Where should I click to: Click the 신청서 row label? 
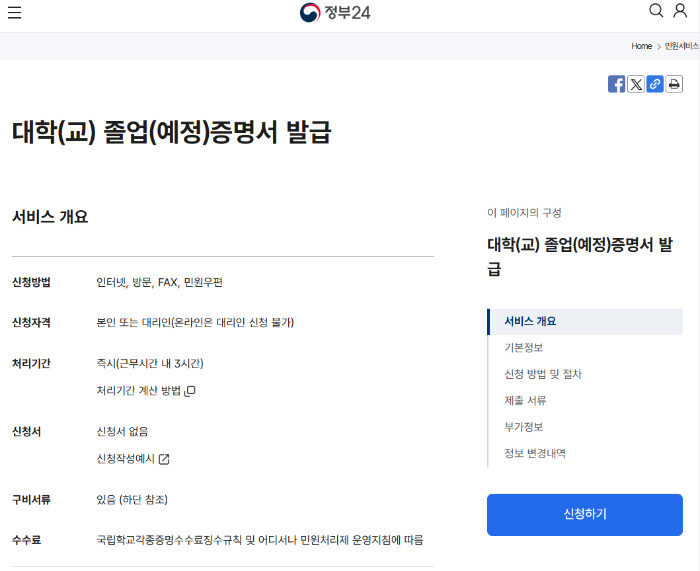26,432
